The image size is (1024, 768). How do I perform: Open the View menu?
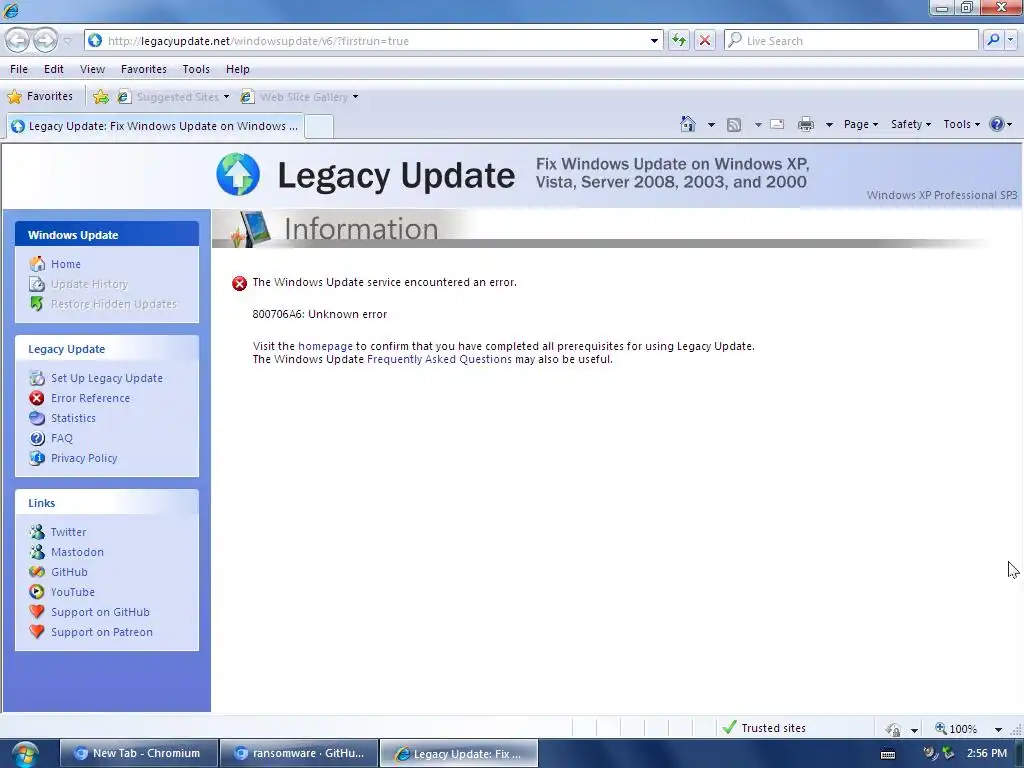(92, 69)
